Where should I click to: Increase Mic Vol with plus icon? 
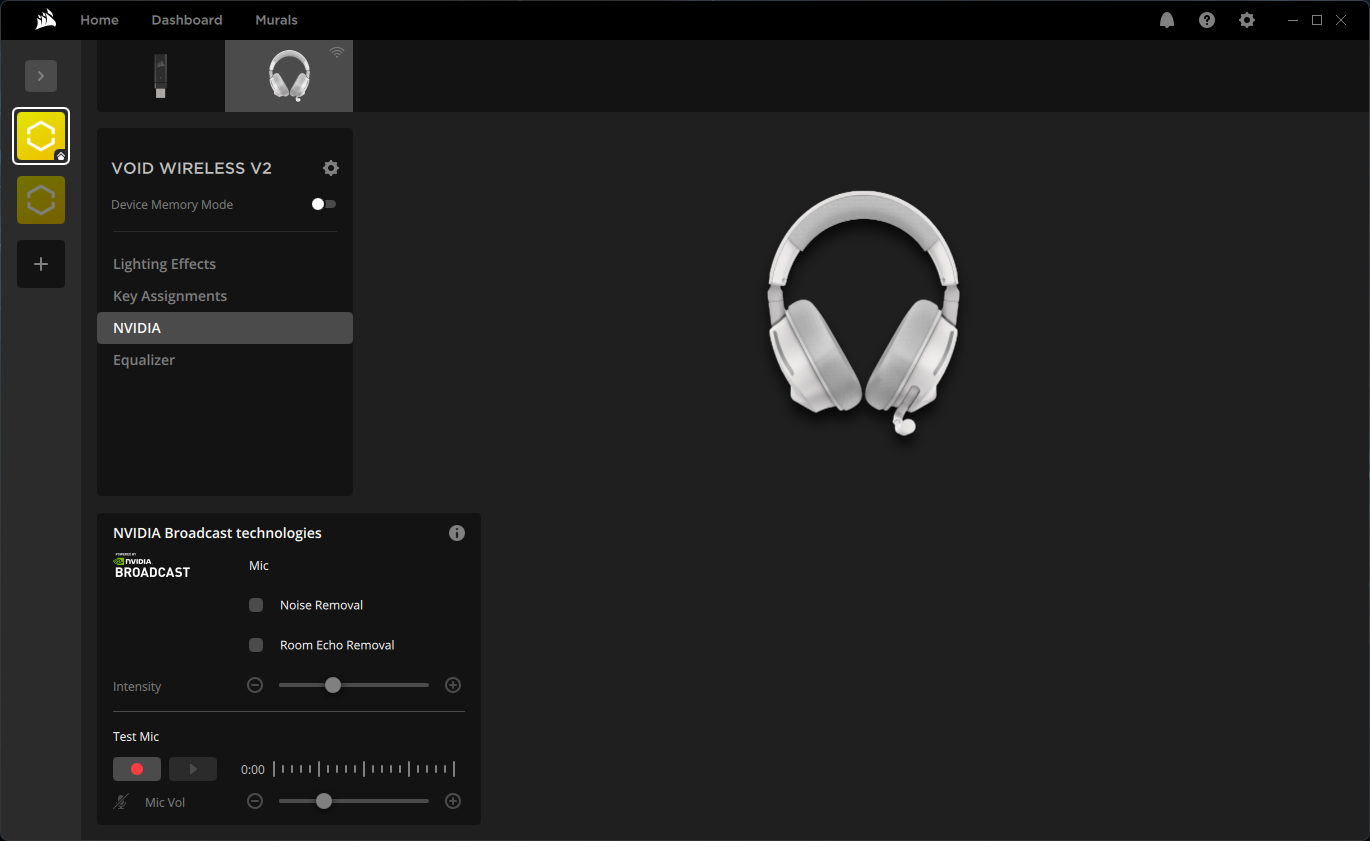click(x=453, y=801)
